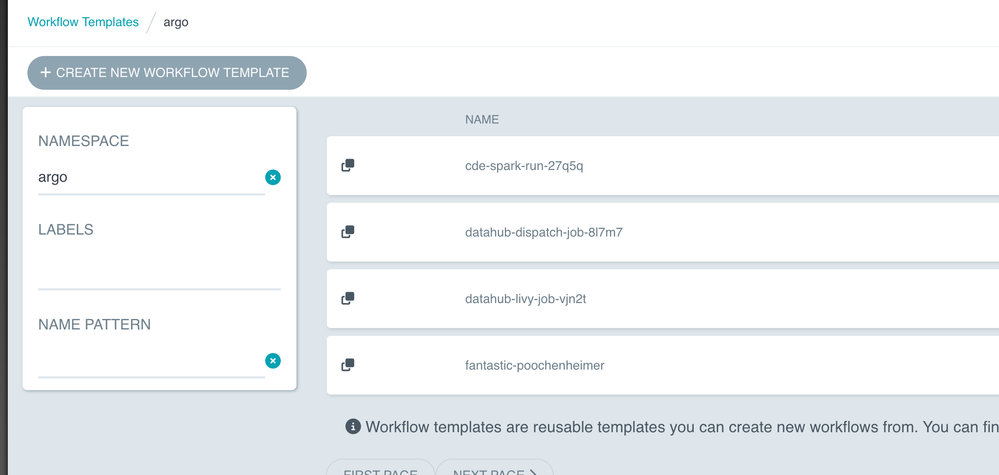Click the NAME PATTERN filter label
The height and width of the screenshot is (475, 999).
[94, 325]
